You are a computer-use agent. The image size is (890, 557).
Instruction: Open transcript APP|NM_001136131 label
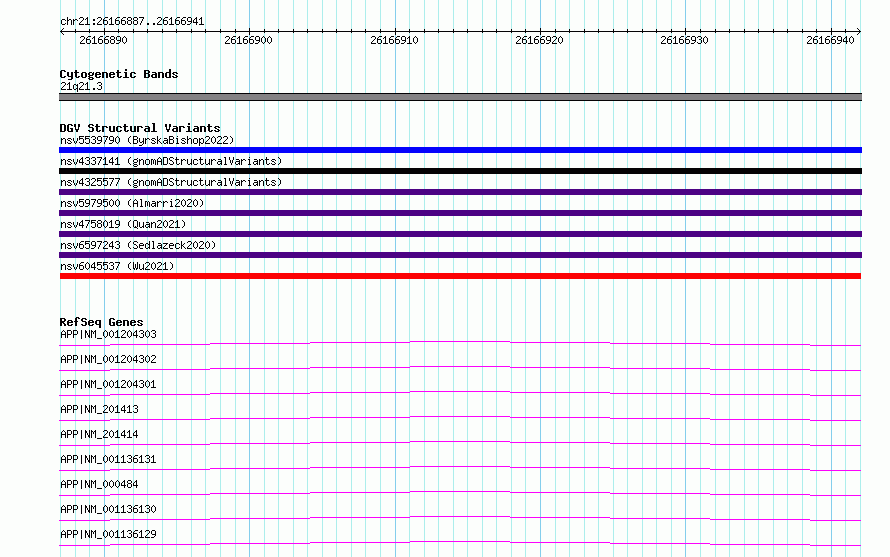(108, 459)
